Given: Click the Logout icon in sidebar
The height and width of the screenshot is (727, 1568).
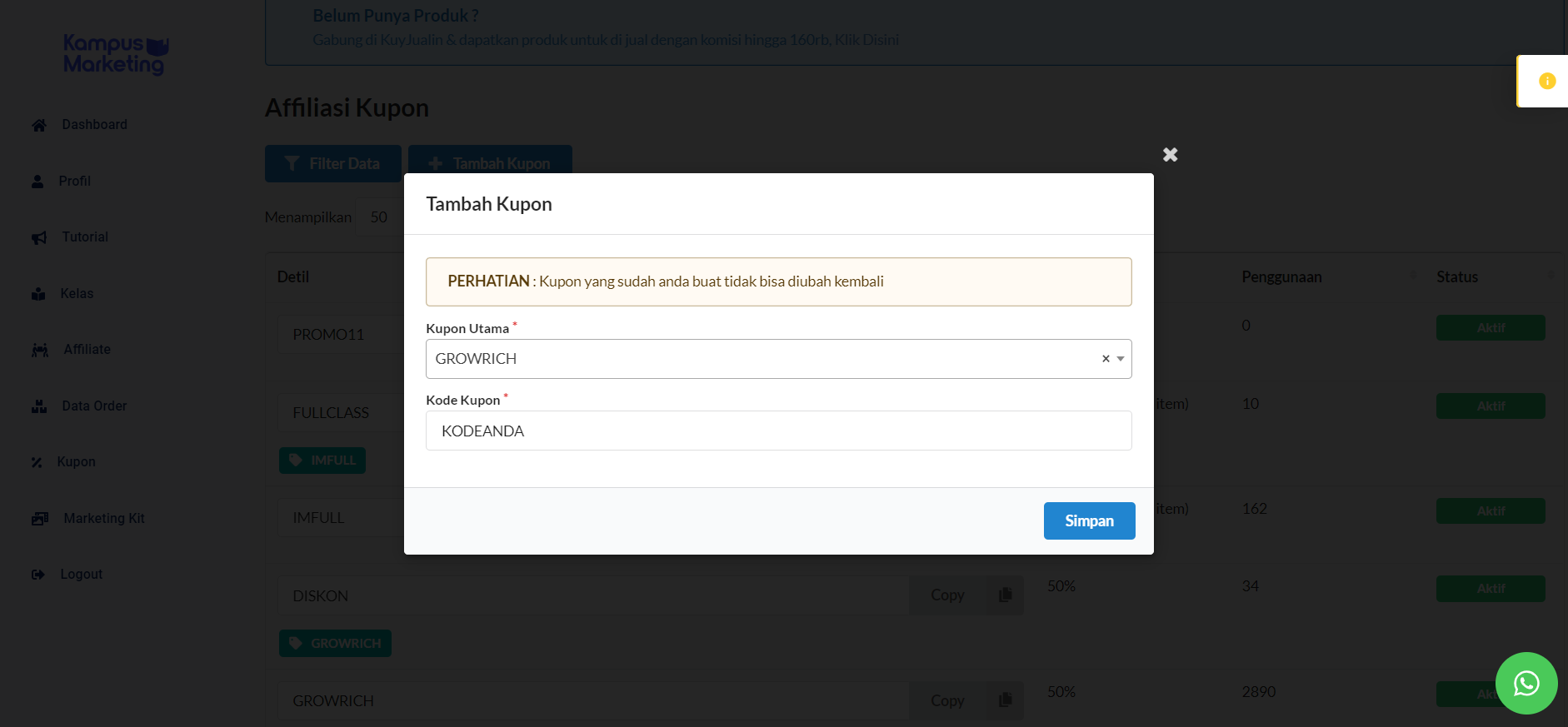Looking at the screenshot, I should click(x=38, y=575).
